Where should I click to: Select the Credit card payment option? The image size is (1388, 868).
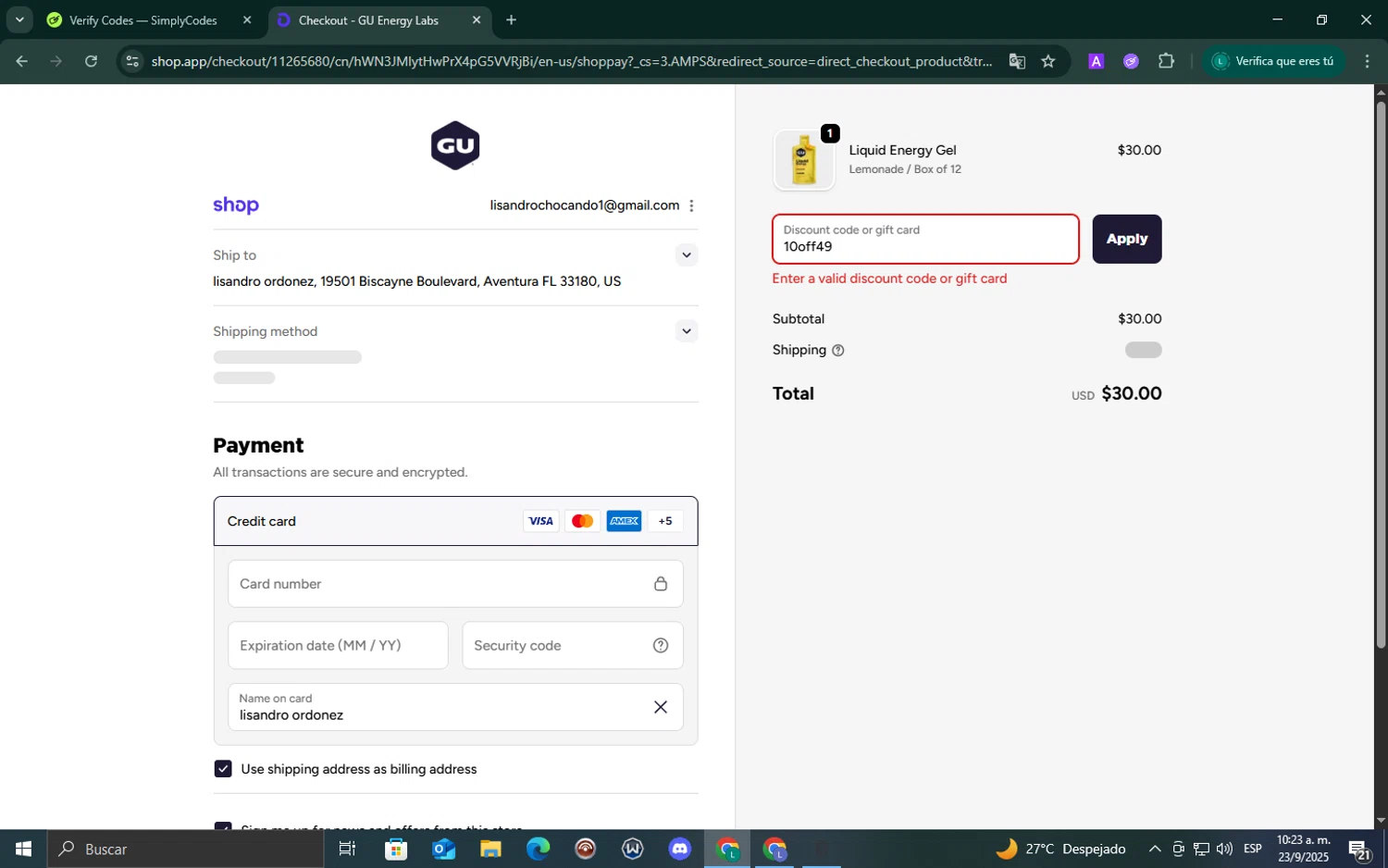pyautogui.click(x=455, y=521)
